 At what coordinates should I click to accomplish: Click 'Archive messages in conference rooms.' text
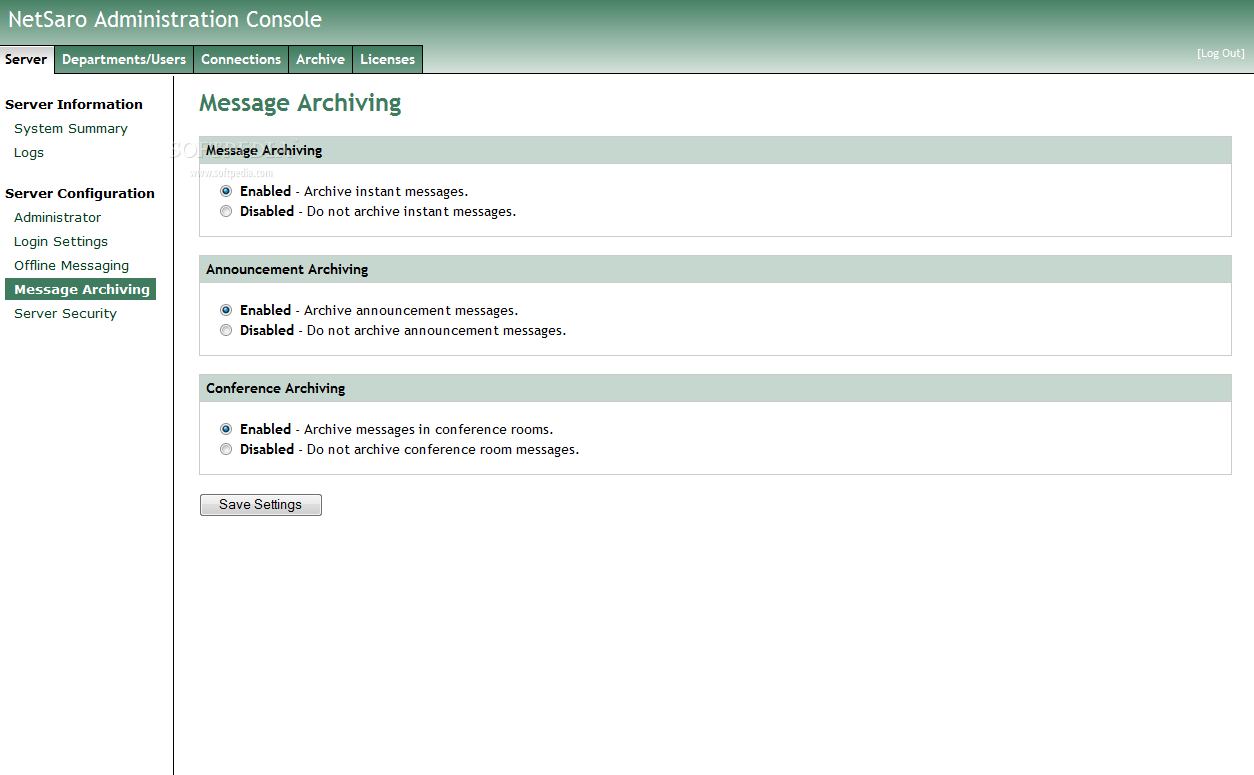[428, 429]
